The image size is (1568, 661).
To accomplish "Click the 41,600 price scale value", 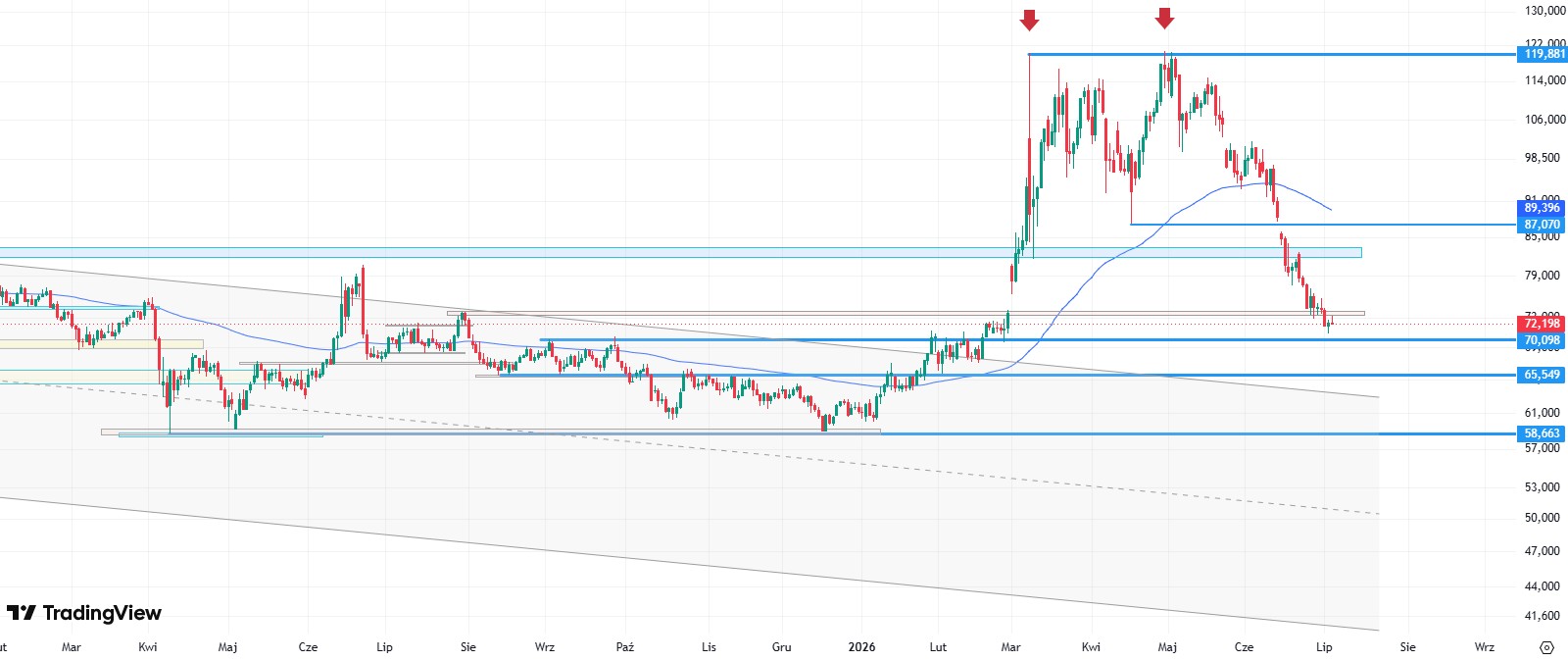I will (1543, 616).
